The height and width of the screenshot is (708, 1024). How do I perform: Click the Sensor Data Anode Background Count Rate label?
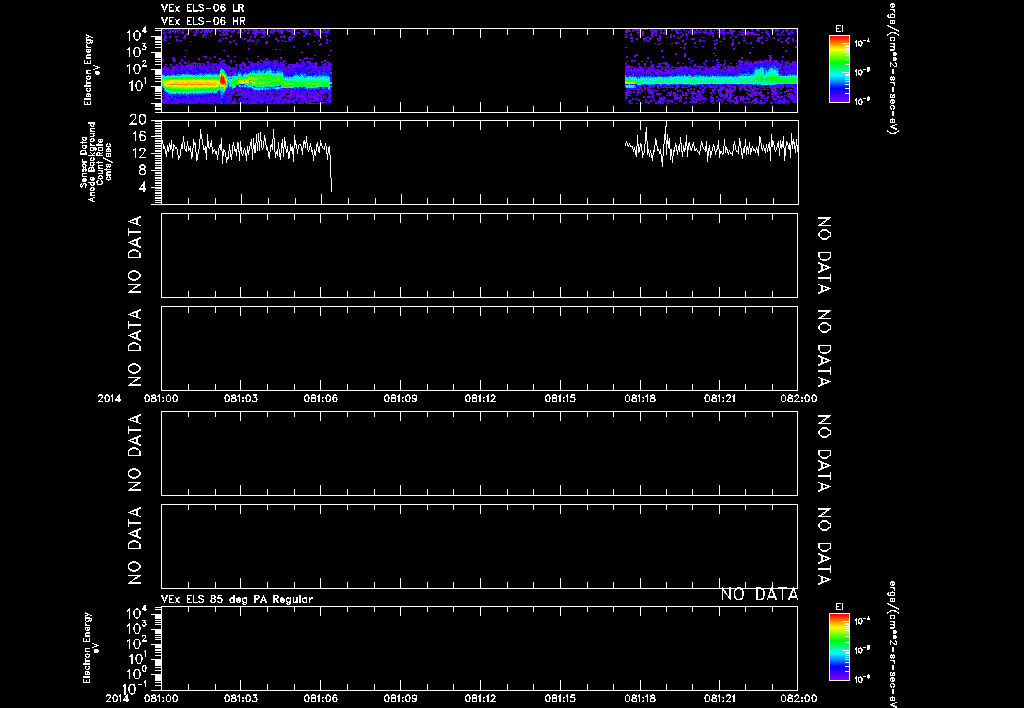[x=96, y=162]
